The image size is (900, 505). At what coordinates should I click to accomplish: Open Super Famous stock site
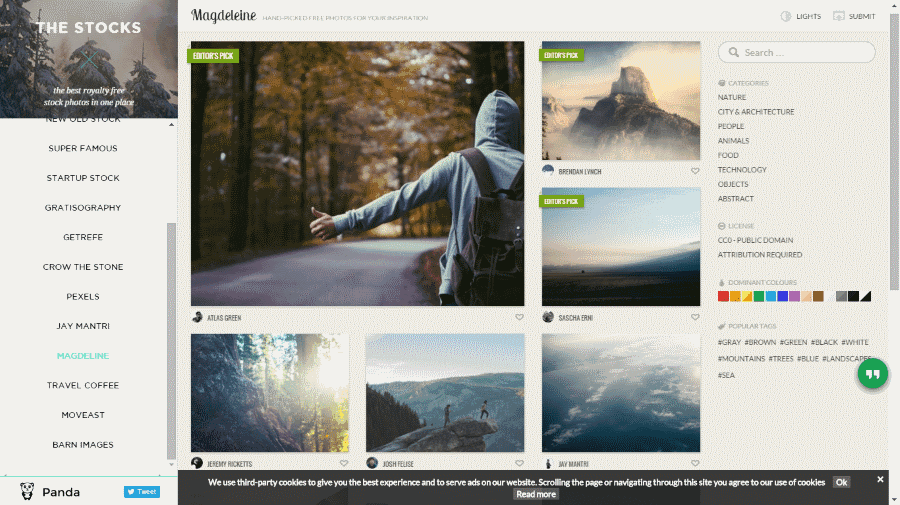(x=83, y=148)
